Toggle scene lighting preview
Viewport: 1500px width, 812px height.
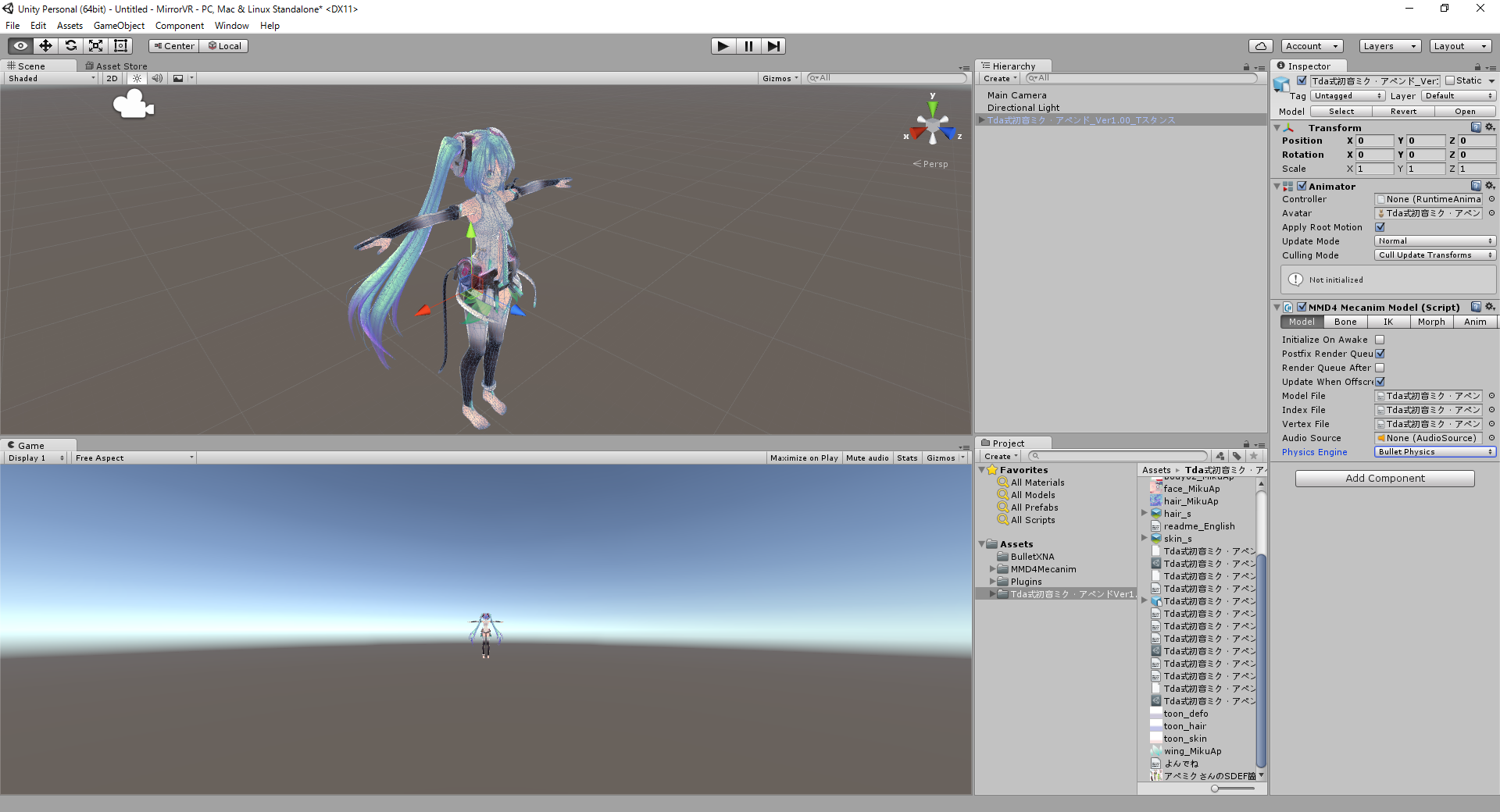[x=137, y=78]
